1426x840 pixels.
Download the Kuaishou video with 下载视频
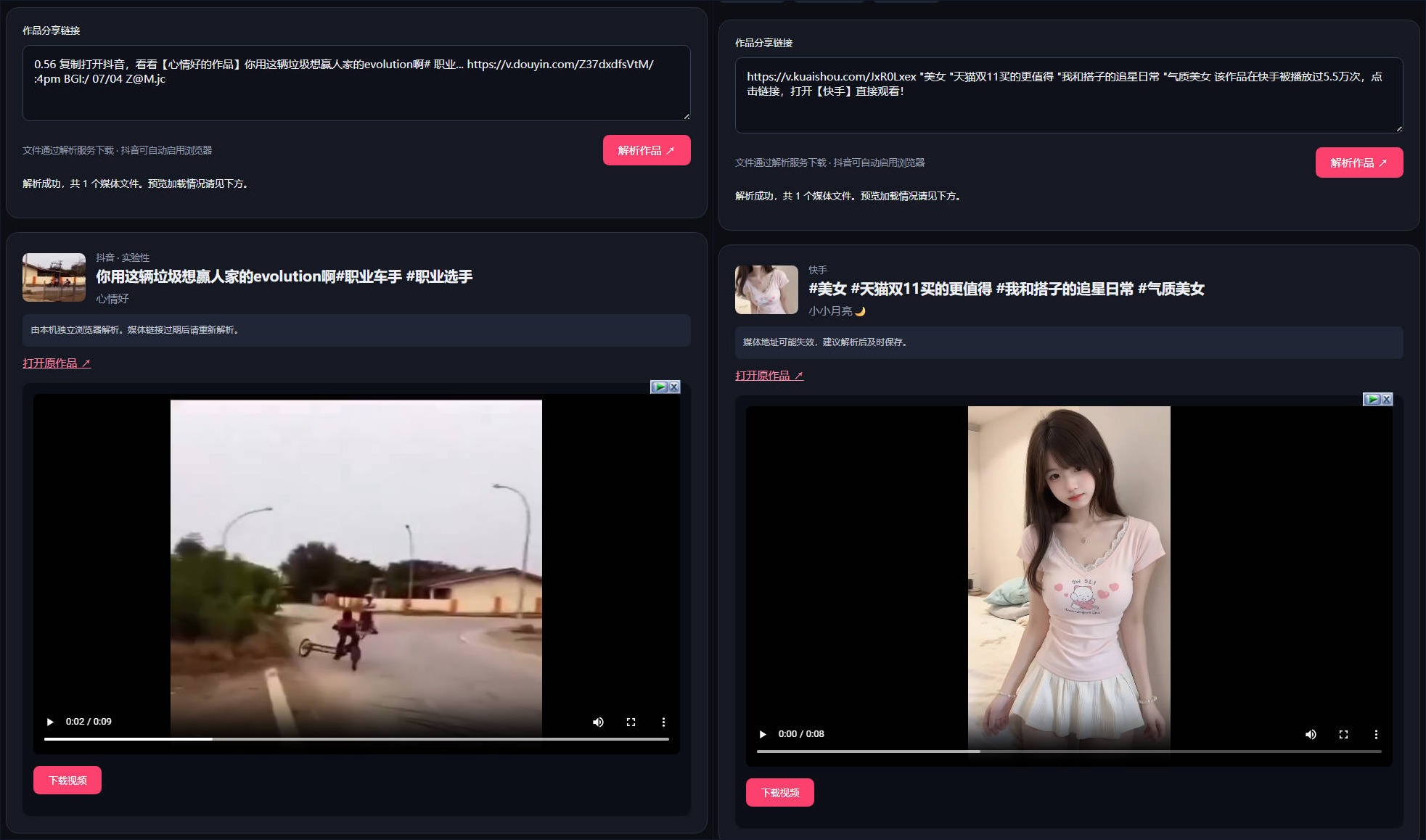click(780, 793)
